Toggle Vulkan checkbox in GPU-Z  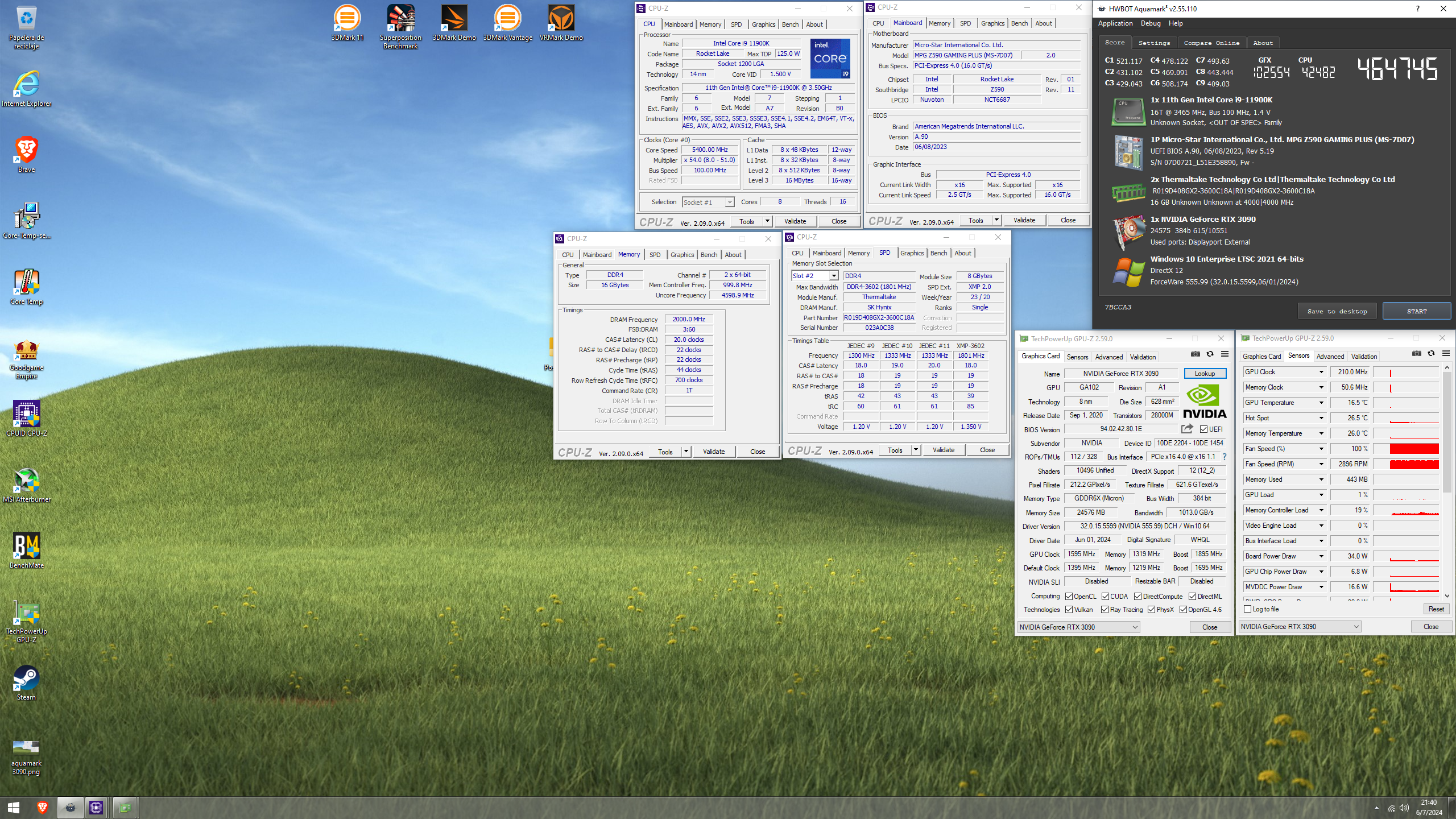[x=1069, y=610]
